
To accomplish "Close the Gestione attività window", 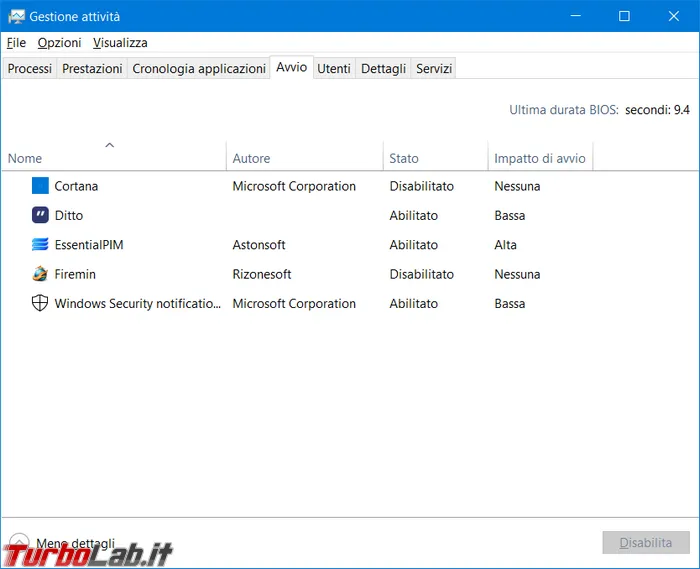I will coord(674,16).
